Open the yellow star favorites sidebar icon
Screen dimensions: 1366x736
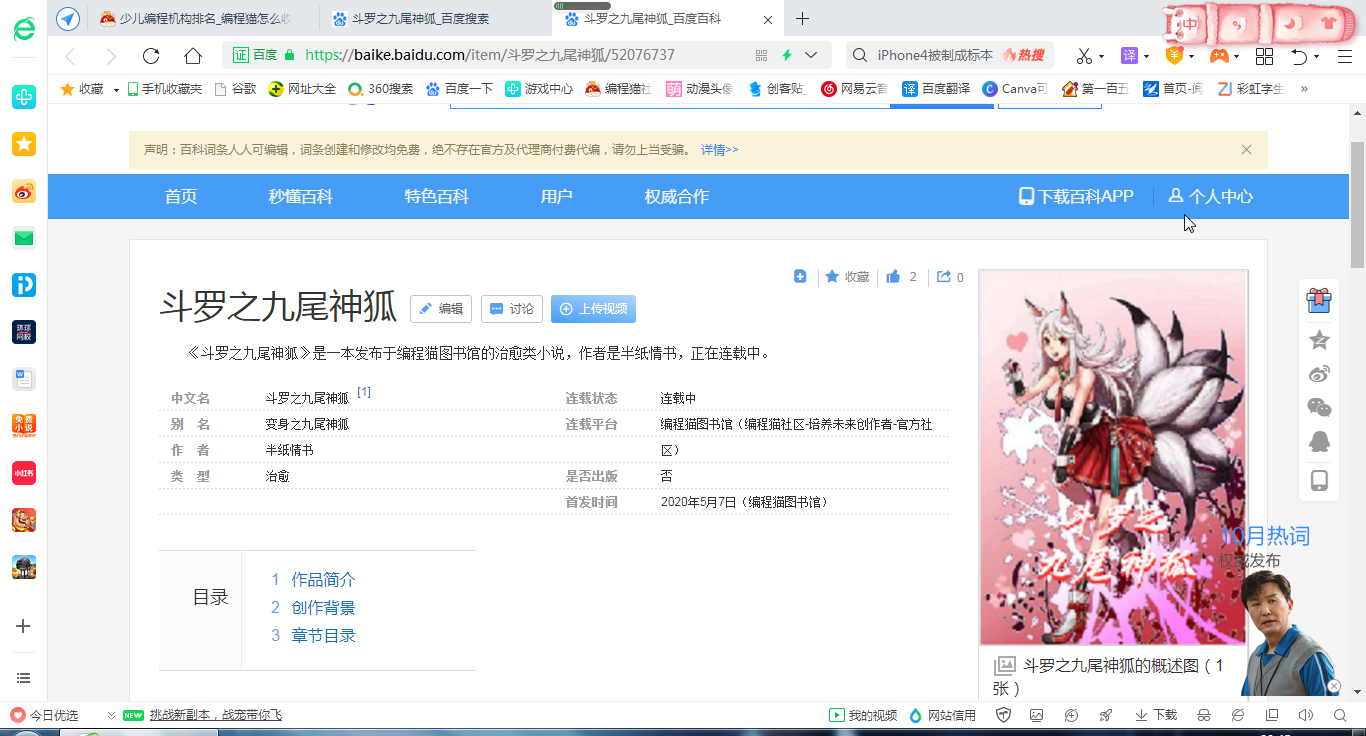tap(24, 144)
